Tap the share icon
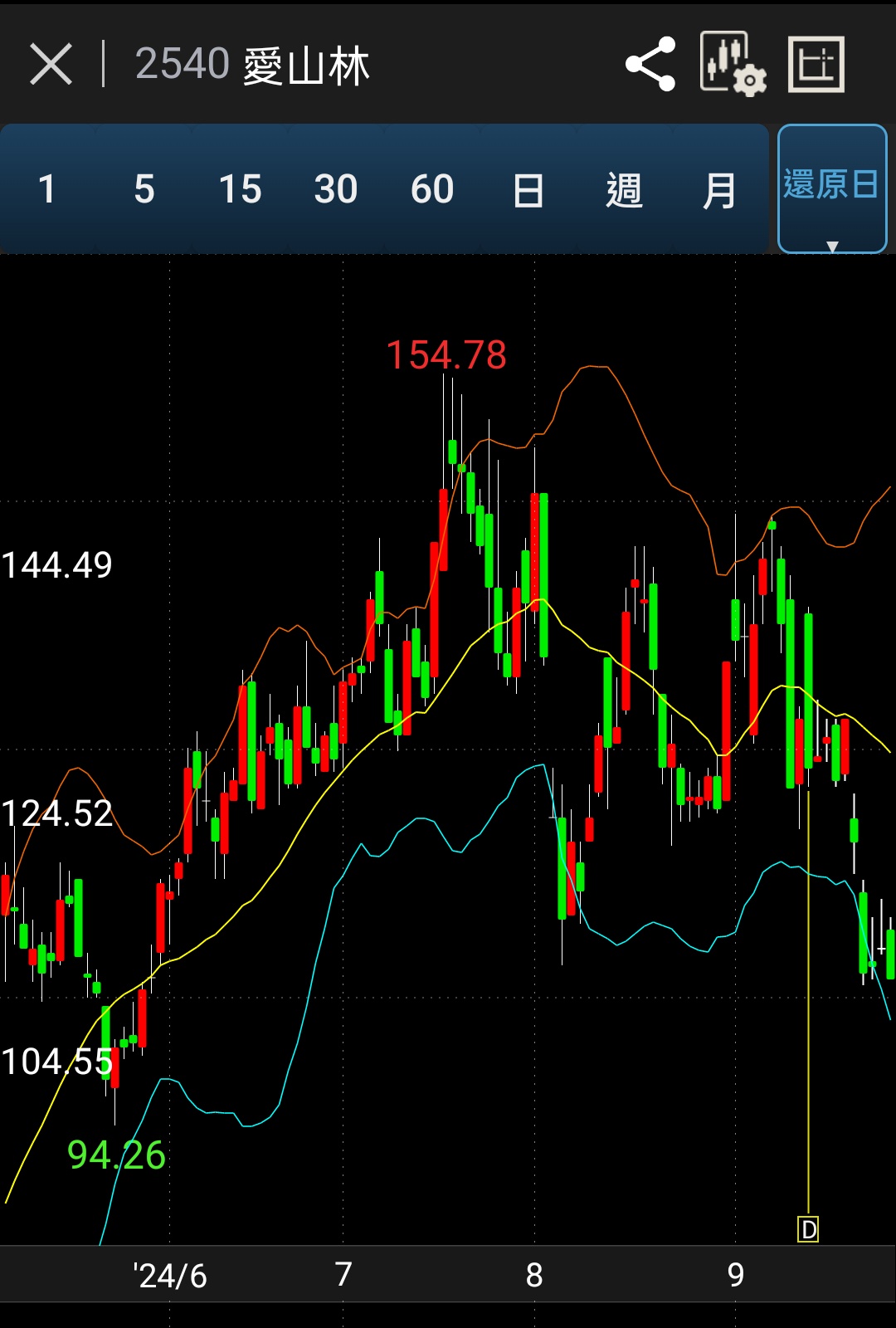The height and width of the screenshot is (1328, 896). coord(650,64)
